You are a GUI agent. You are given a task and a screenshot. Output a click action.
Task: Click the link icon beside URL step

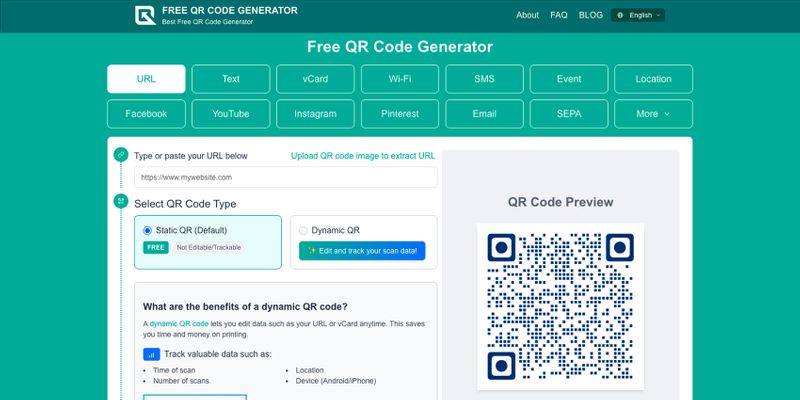click(121, 155)
